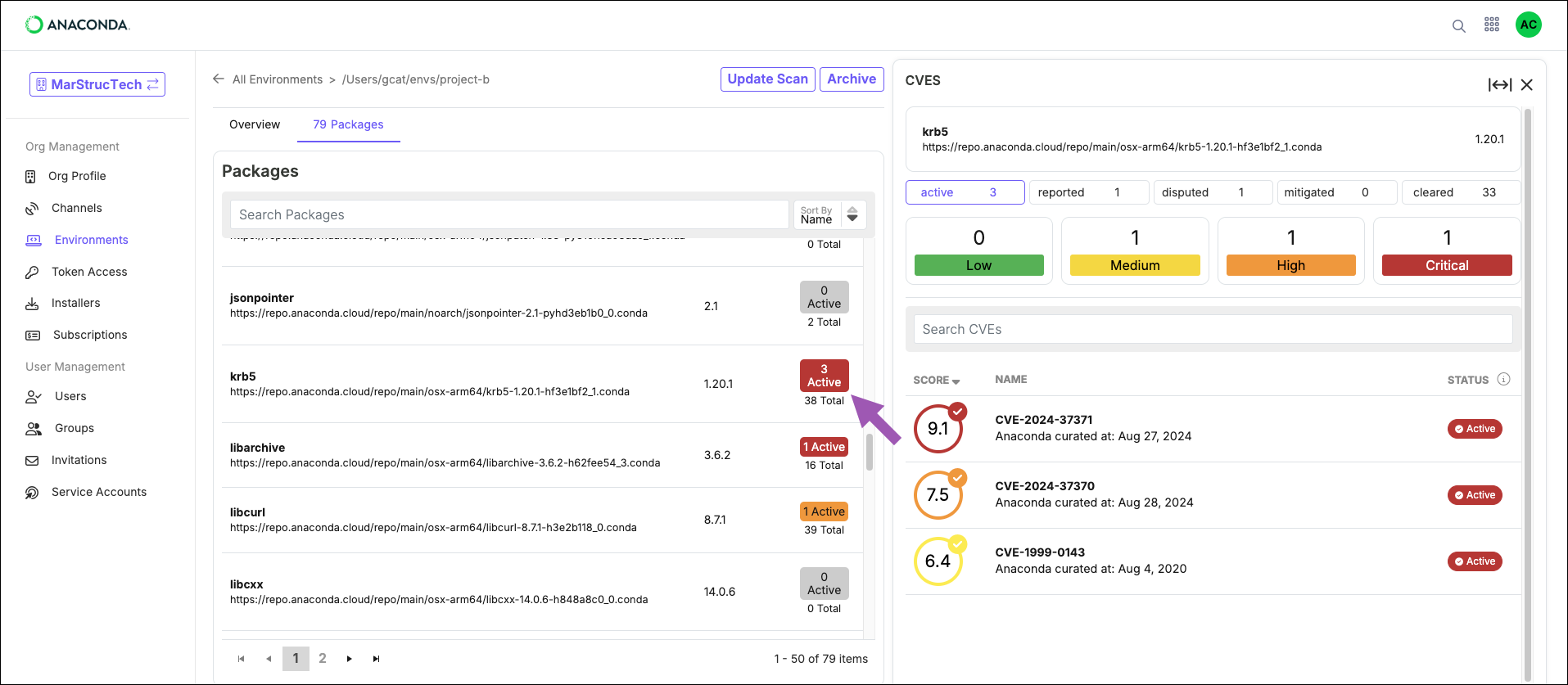This screenshot has height=685, width=1568.
Task: Click the Channels sidebar icon
Action: tap(32, 208)
